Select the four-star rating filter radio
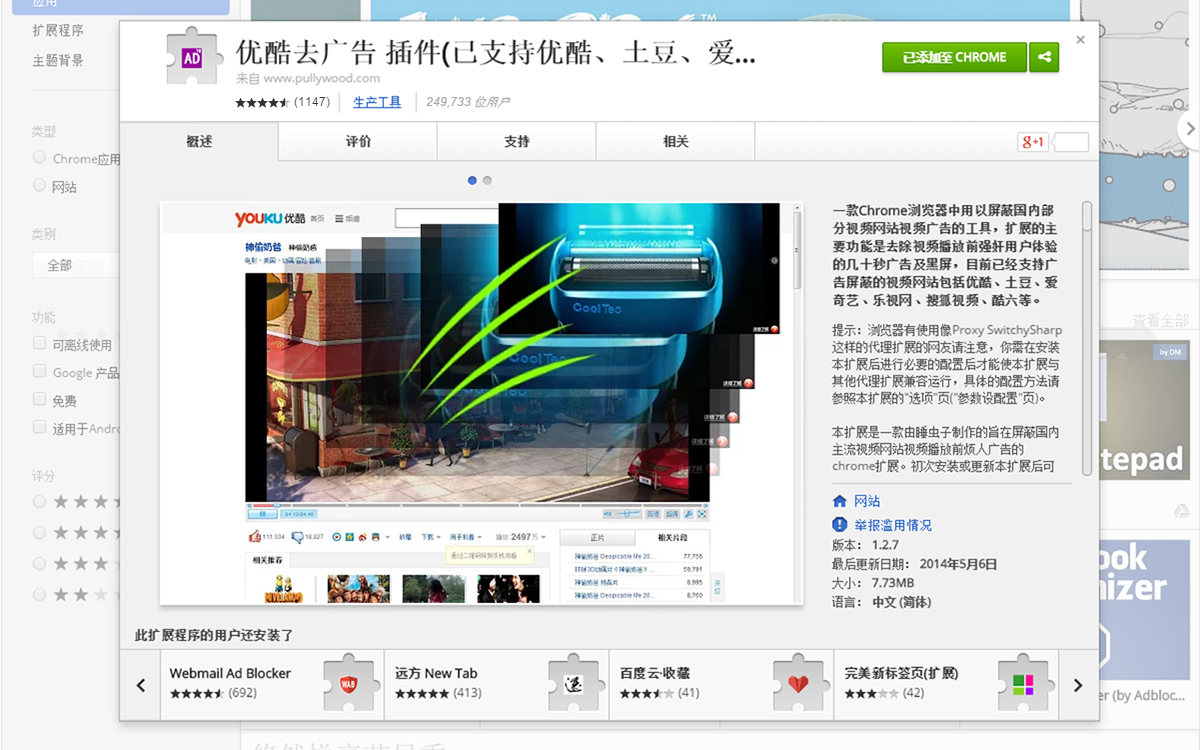1200x750 pixels. 40,532
